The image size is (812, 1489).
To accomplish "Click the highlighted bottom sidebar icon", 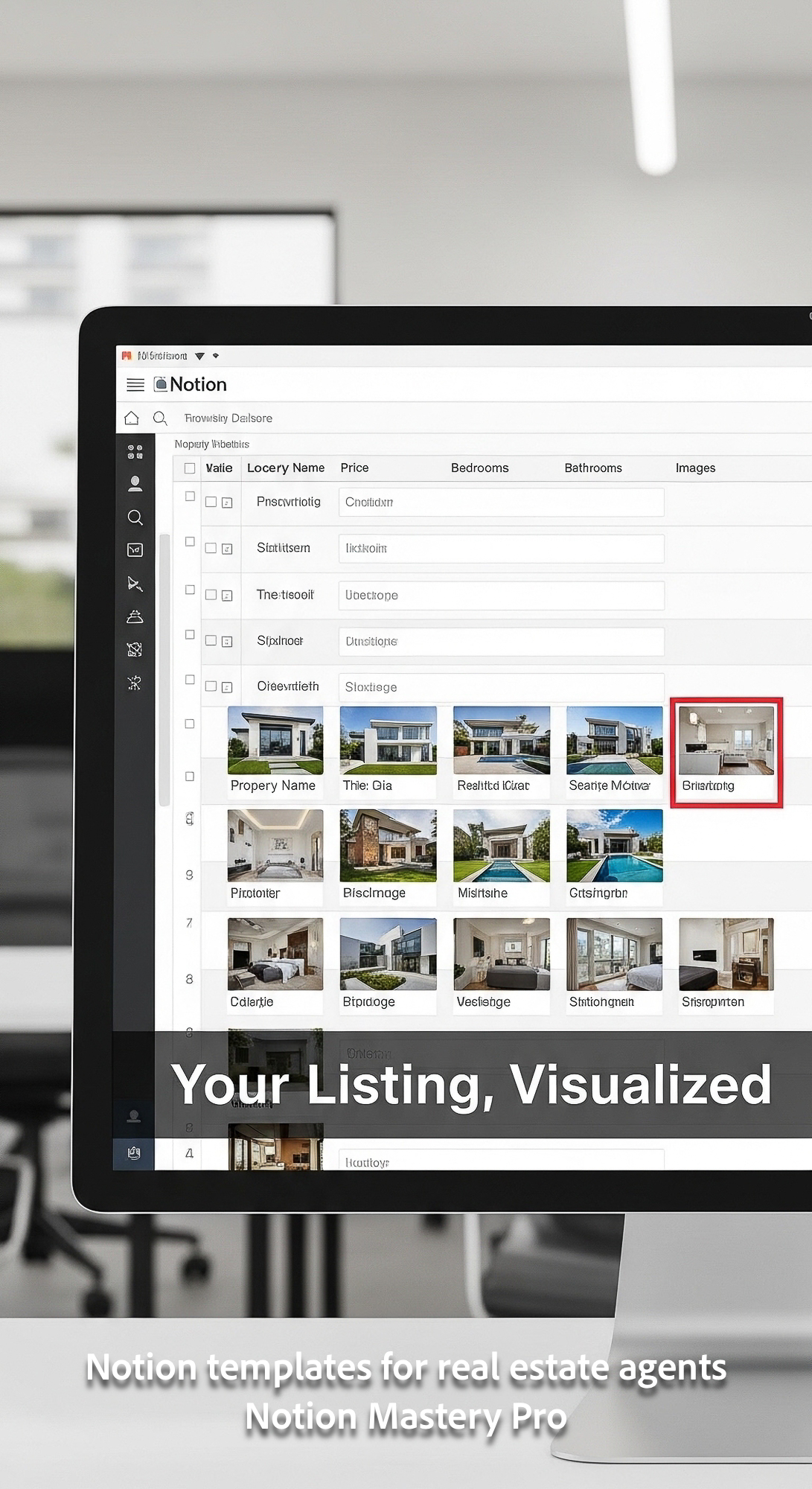I will click(x=134, y=1153).
